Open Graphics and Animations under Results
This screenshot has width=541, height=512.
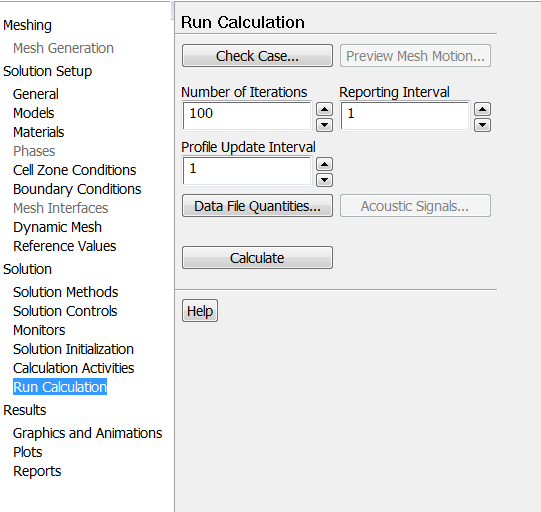[x=87, y=433]
